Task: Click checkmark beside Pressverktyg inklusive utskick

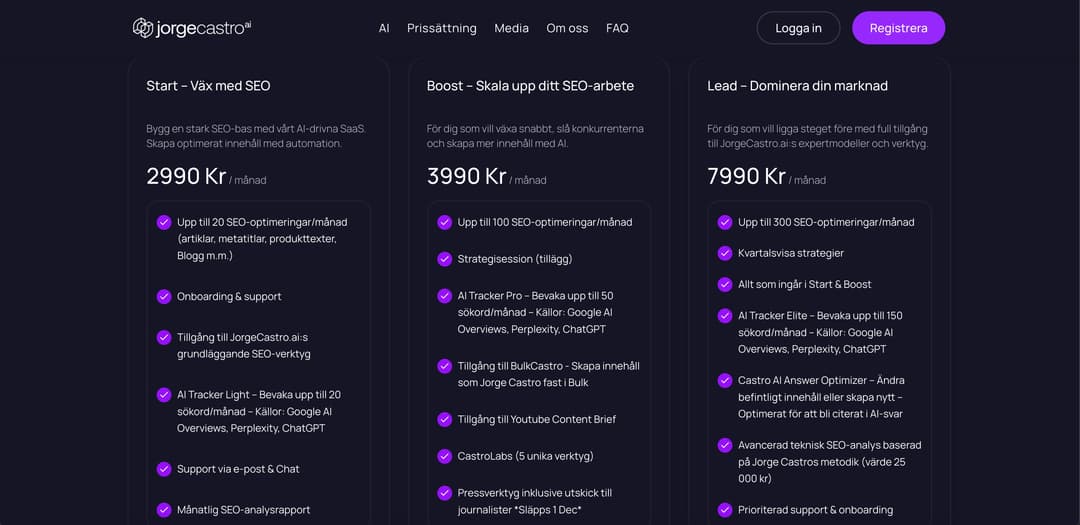Action: (444, 493)
